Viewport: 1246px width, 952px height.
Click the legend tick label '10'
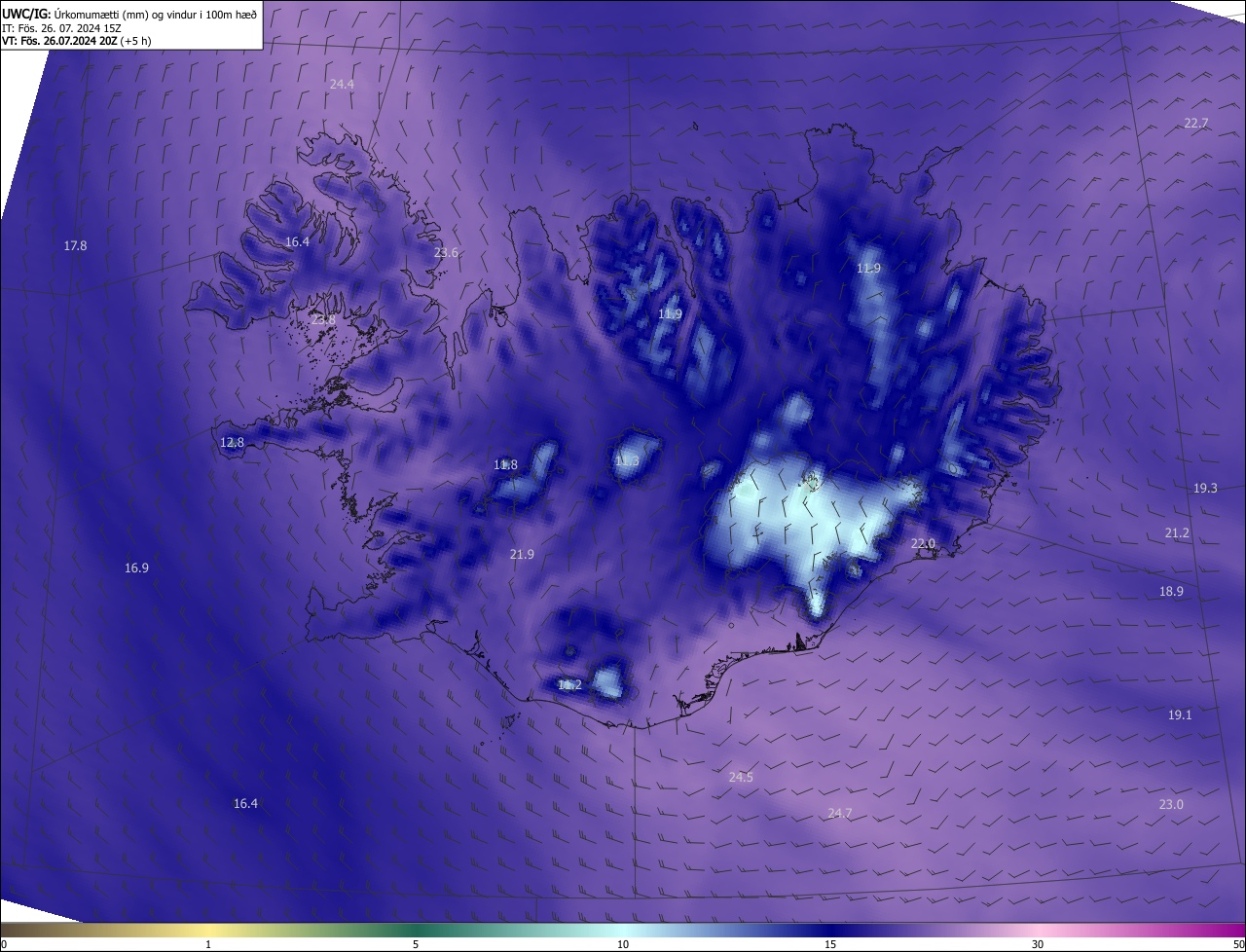(x=623, y=944)
